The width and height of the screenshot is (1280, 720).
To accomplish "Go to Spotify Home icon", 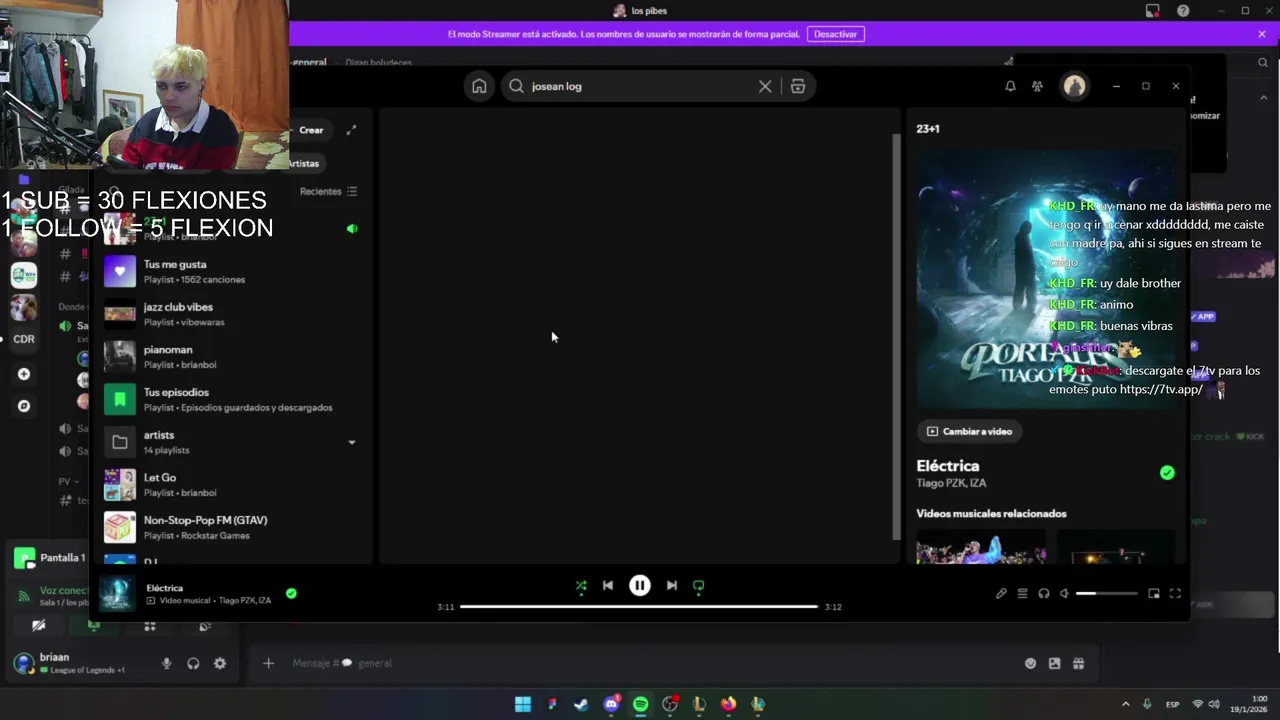I will [479, 86].
